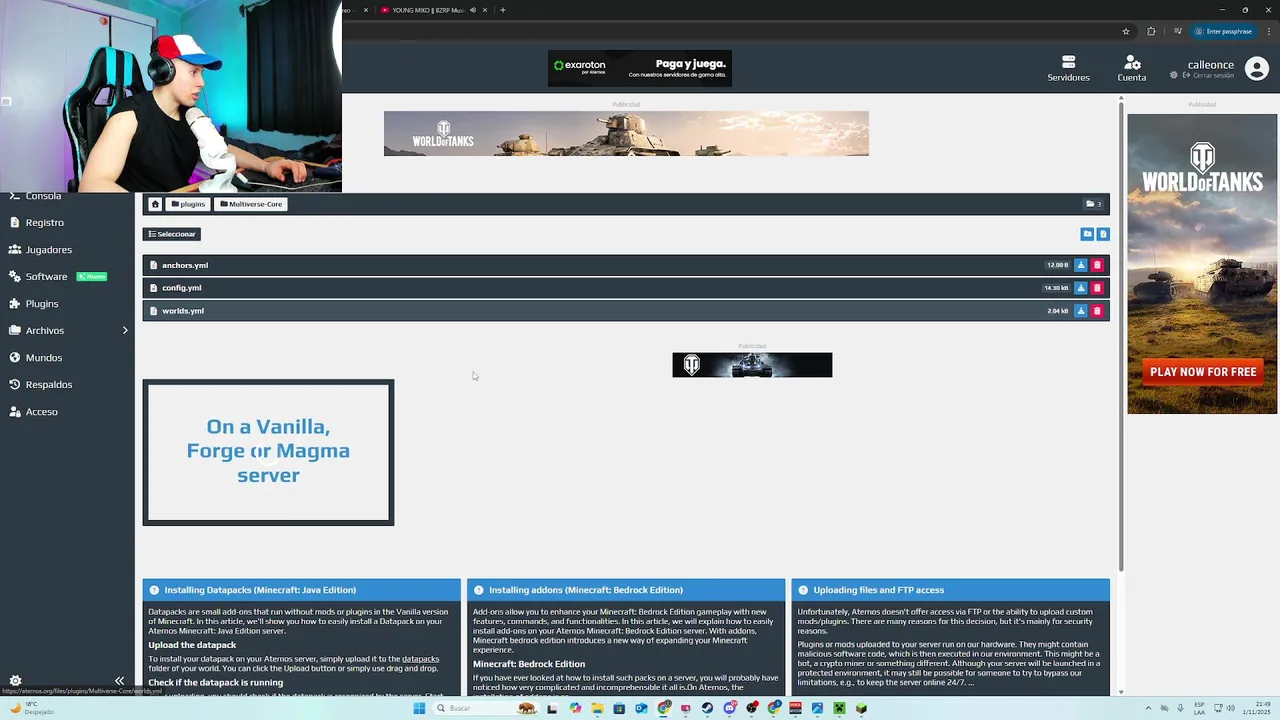Viewport: 1280px width, 720px height.
Task: Collapse the sidebar with double-chevron icon
Action: point(119,681)
